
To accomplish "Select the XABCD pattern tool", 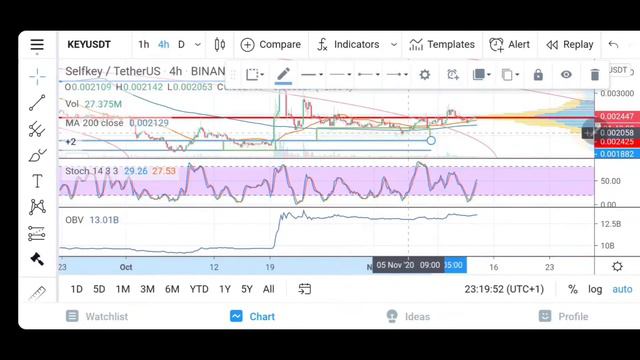I will point(37,207).
